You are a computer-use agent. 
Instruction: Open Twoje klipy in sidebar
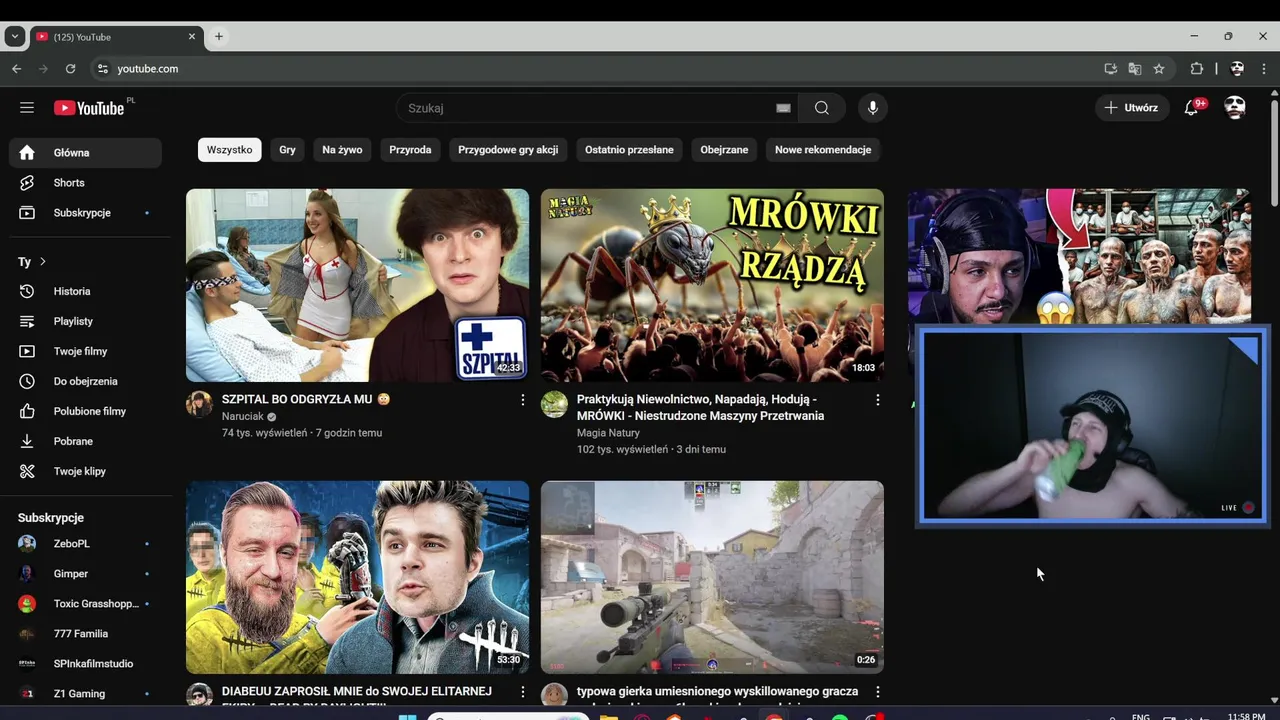85,471
